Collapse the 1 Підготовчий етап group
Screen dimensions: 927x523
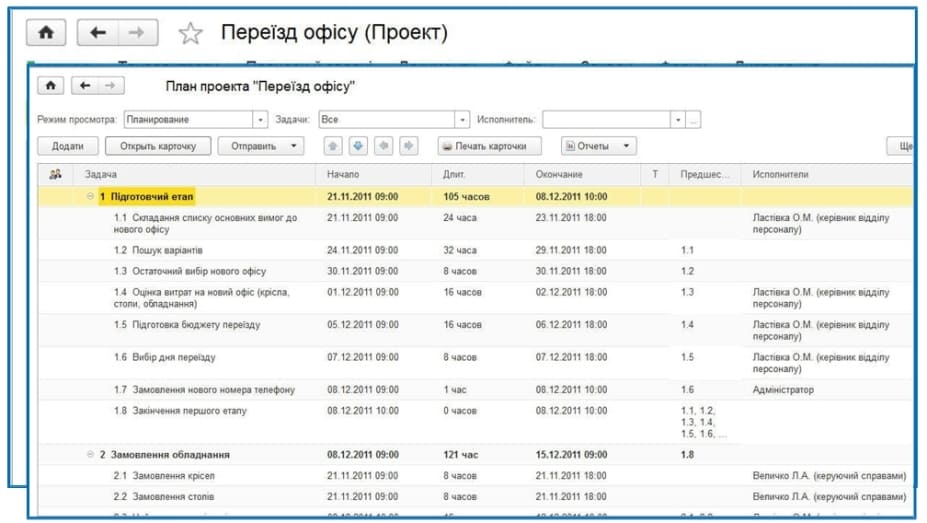coord(90,197)
